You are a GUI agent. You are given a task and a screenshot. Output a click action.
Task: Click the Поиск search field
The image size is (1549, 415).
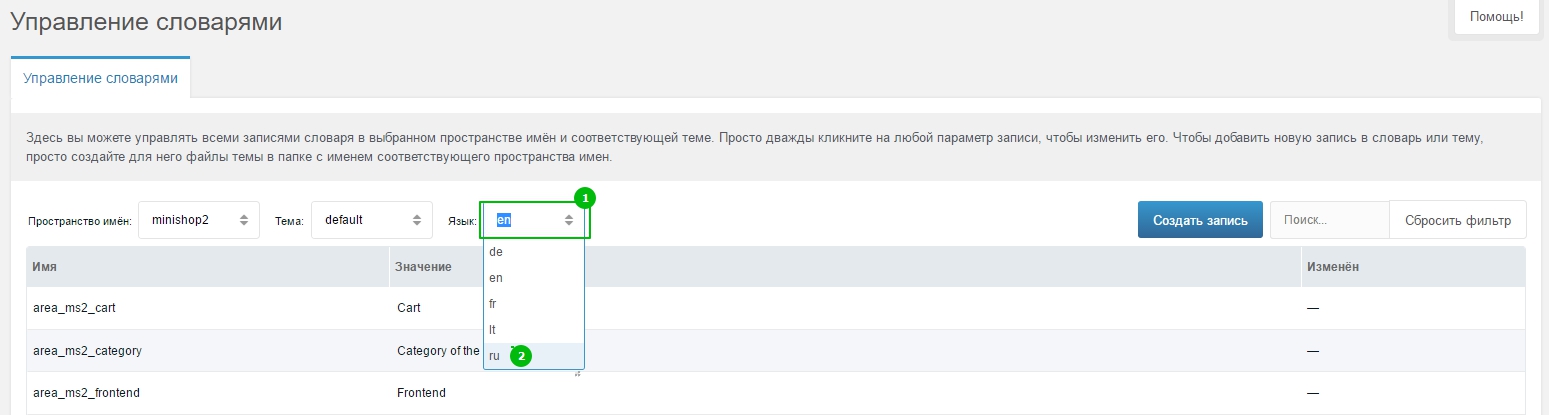point(1328,220)
